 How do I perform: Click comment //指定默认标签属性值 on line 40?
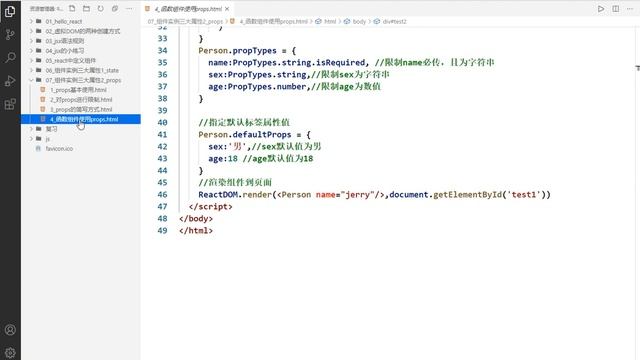[244, 122]
